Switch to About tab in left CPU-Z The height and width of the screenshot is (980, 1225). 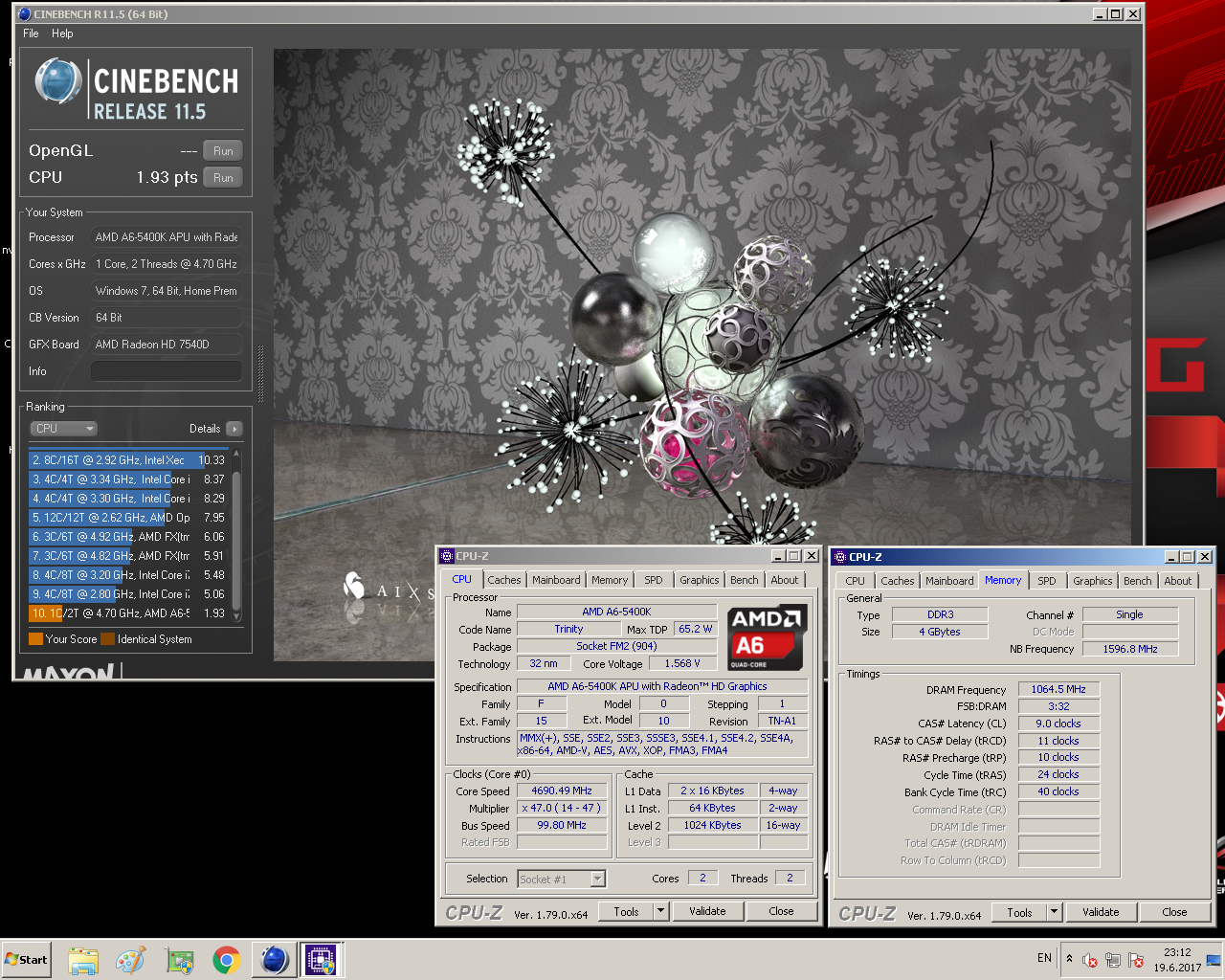pyautogui.click(x=785, y=580)
